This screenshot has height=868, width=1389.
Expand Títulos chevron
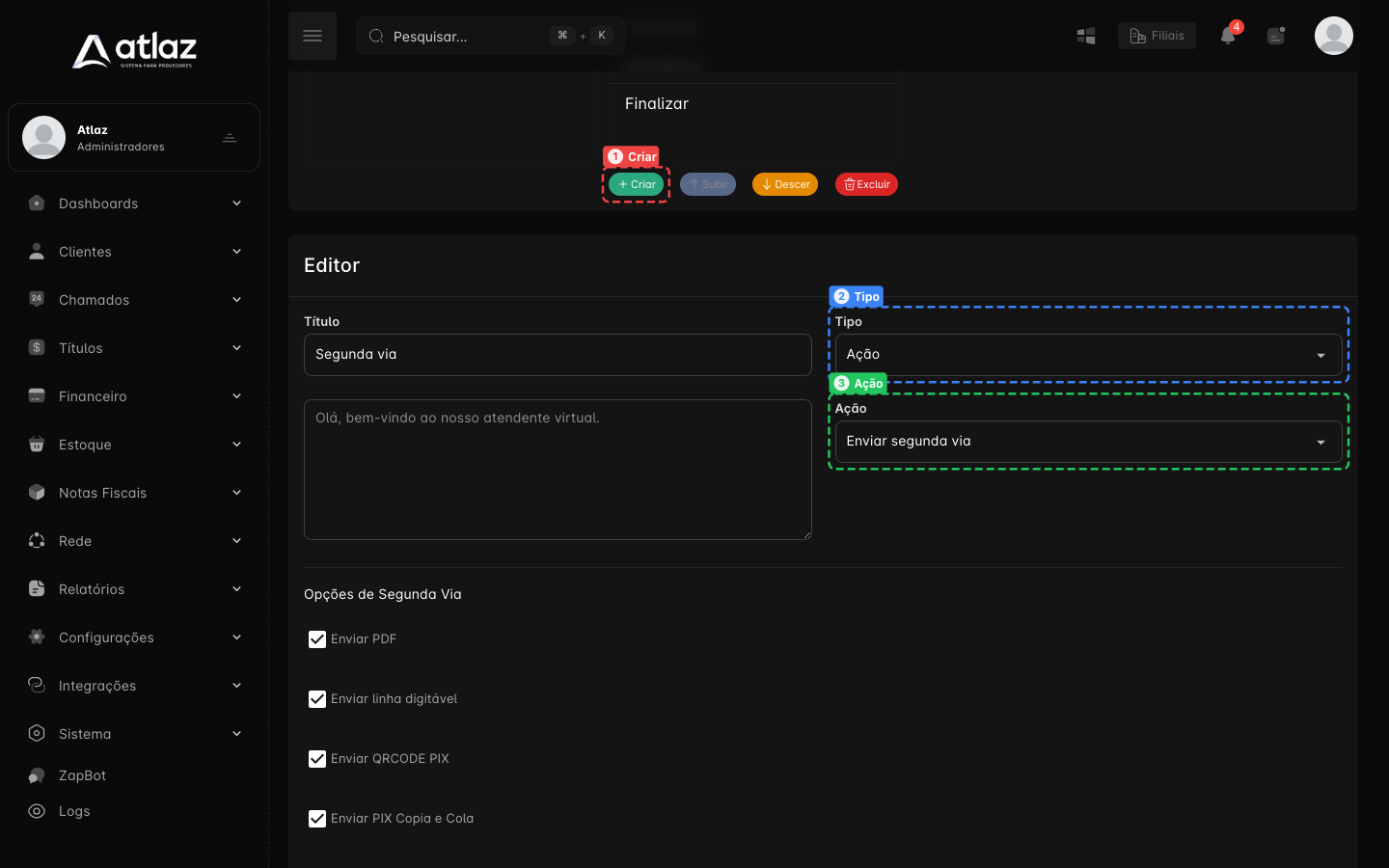pos(236,347)
